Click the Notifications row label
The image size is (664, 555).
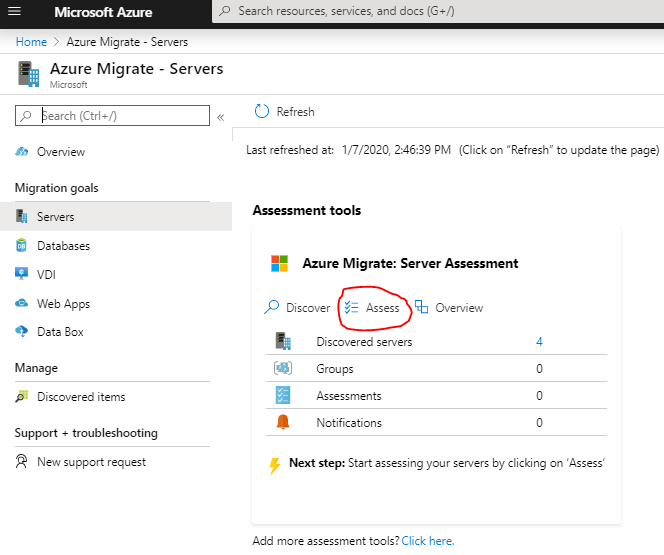point(349,423)
